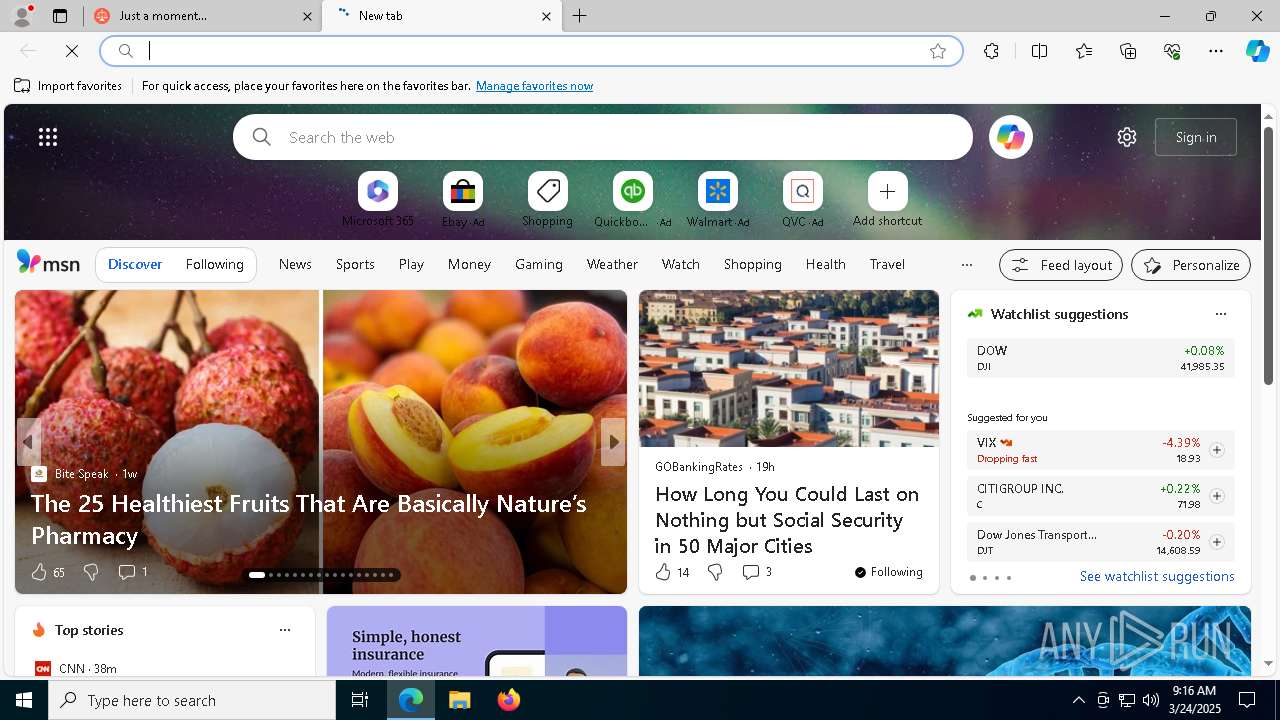
Task: Switch to the Following tab
Action: click(214, 264)
